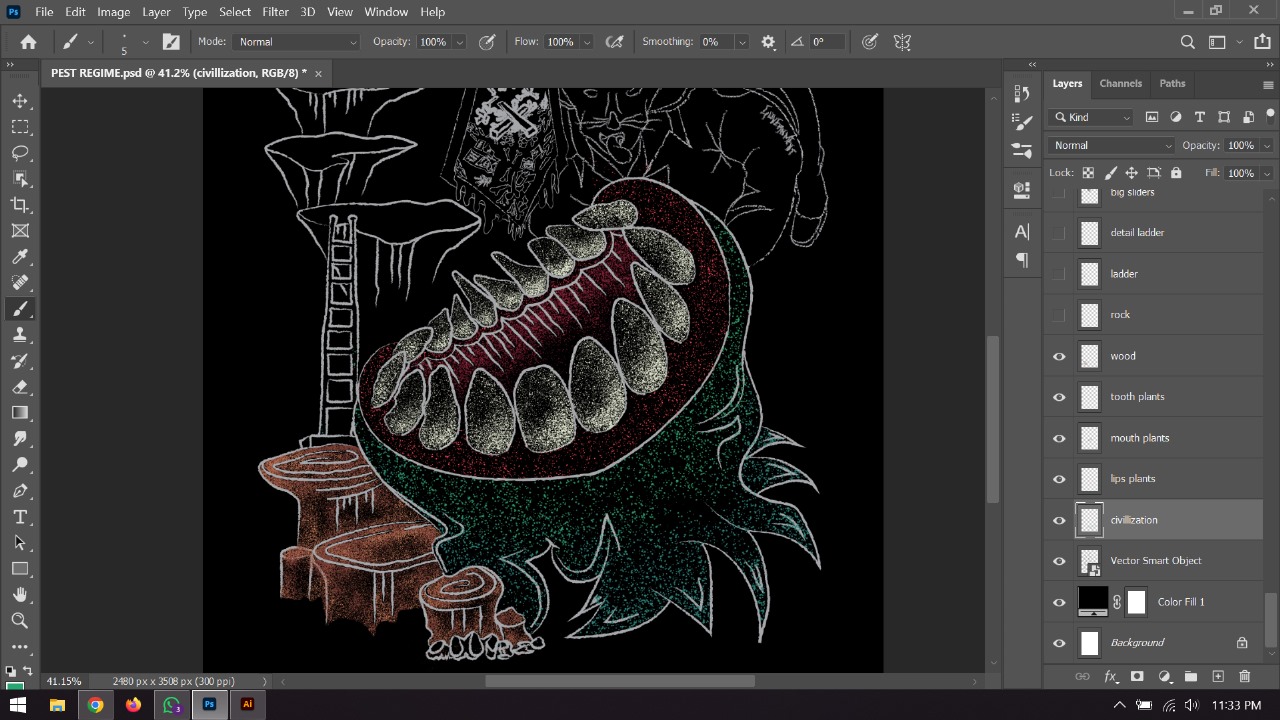
Task: Select the Horizontal Type tool
Action: pyautogui.click(x=20, y=517)
